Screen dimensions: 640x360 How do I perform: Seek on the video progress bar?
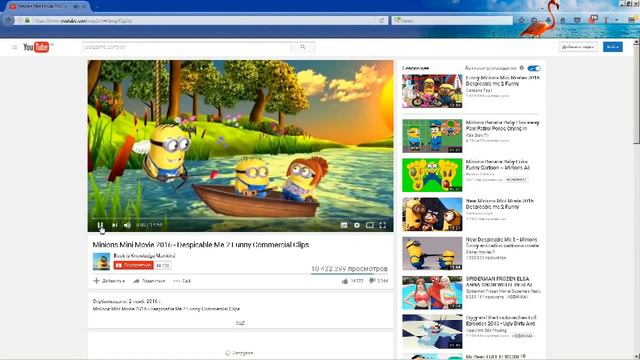[240, 218]
